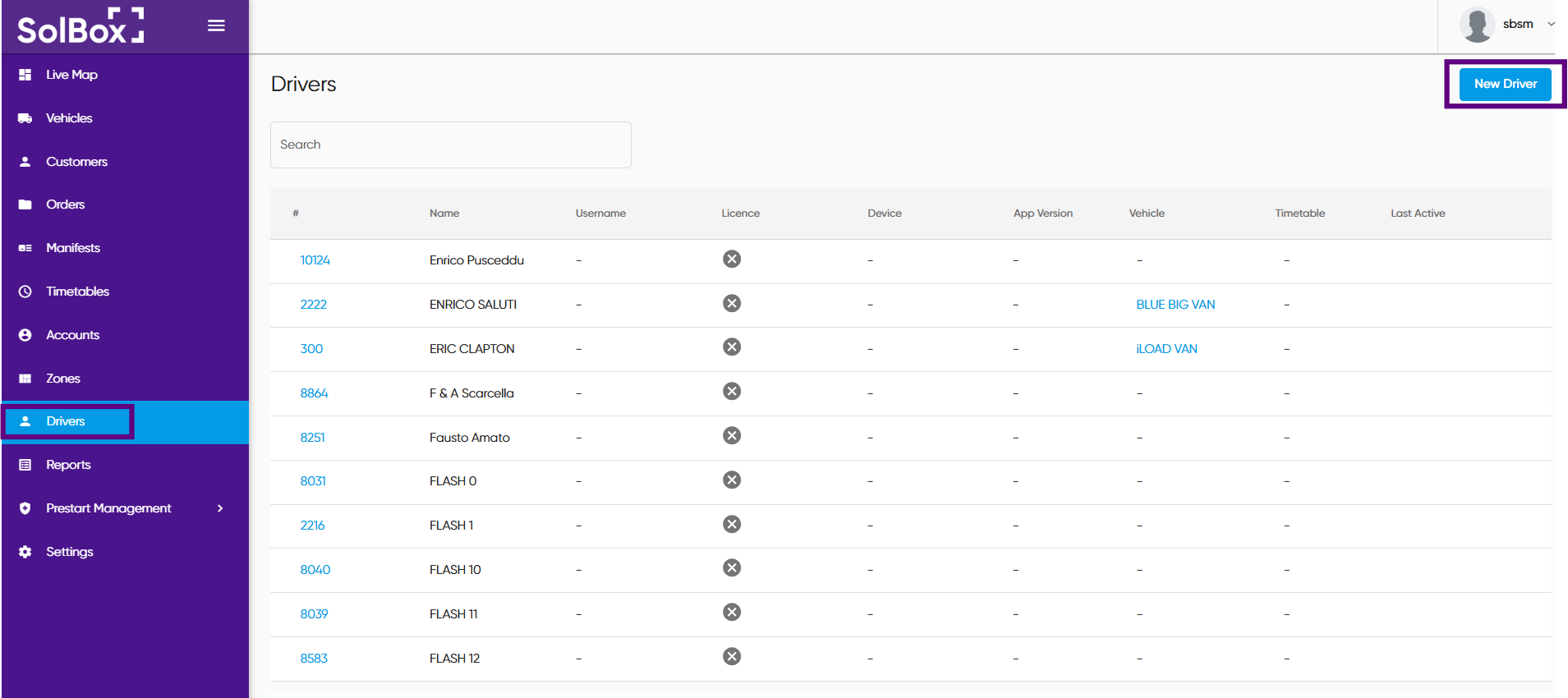This screenshot has height=698, width=1568.
Task: Click the Vehicles truck icon
Action: 25,118
